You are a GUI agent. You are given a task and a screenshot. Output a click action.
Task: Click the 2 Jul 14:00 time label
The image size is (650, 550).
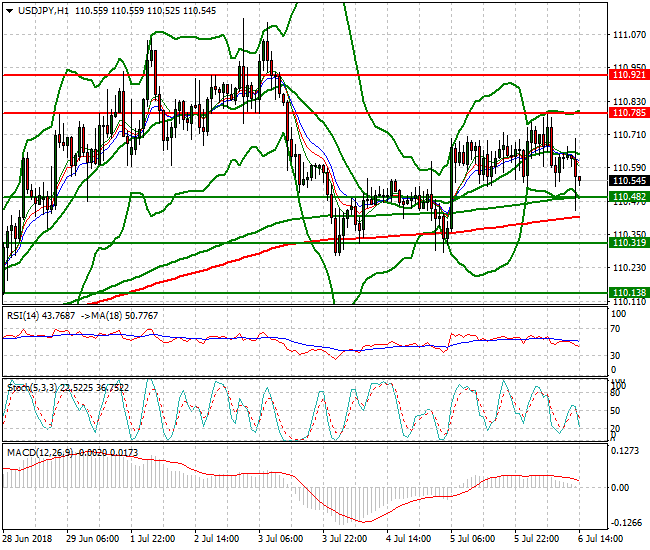(x=216, y=539)
